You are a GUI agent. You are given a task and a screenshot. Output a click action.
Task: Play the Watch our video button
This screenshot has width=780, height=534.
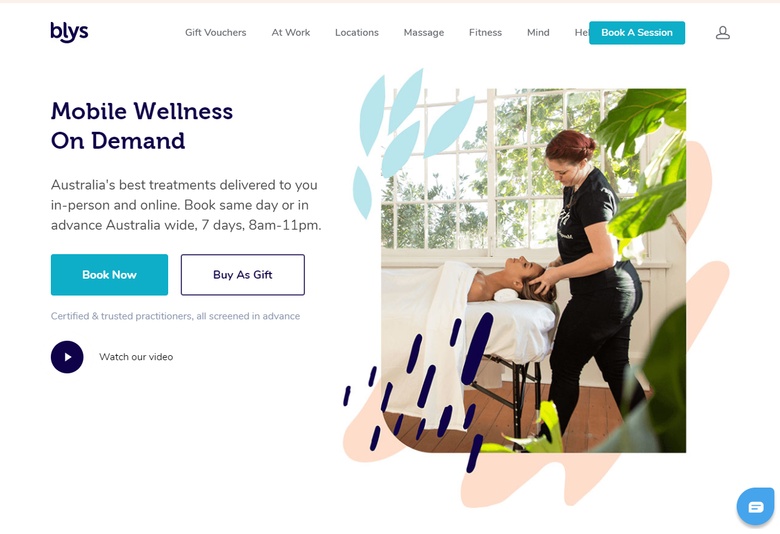point(67,357)
